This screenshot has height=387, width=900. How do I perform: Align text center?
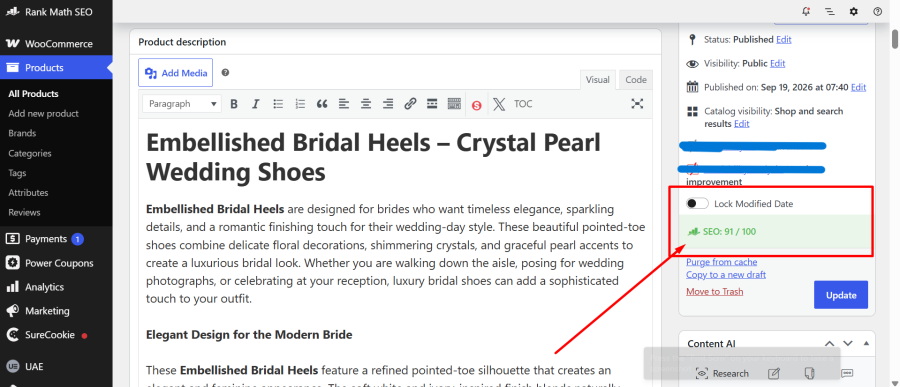click(366, 104)
